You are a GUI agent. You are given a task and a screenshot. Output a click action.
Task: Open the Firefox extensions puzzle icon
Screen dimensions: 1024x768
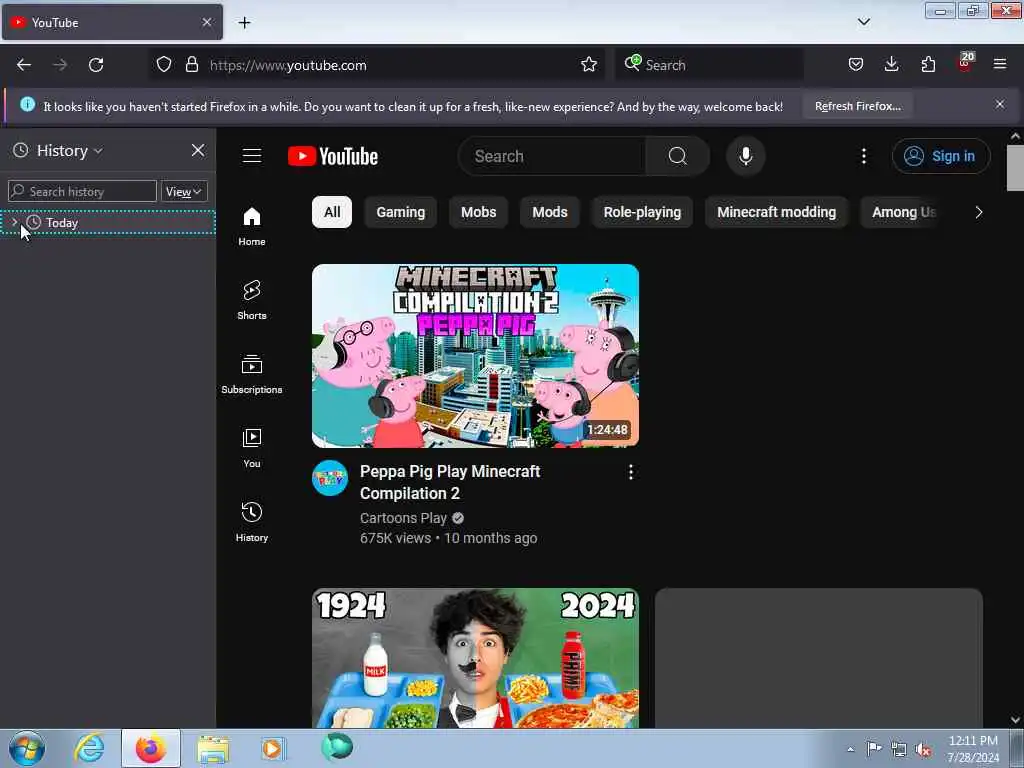click(x=928, y=65)
